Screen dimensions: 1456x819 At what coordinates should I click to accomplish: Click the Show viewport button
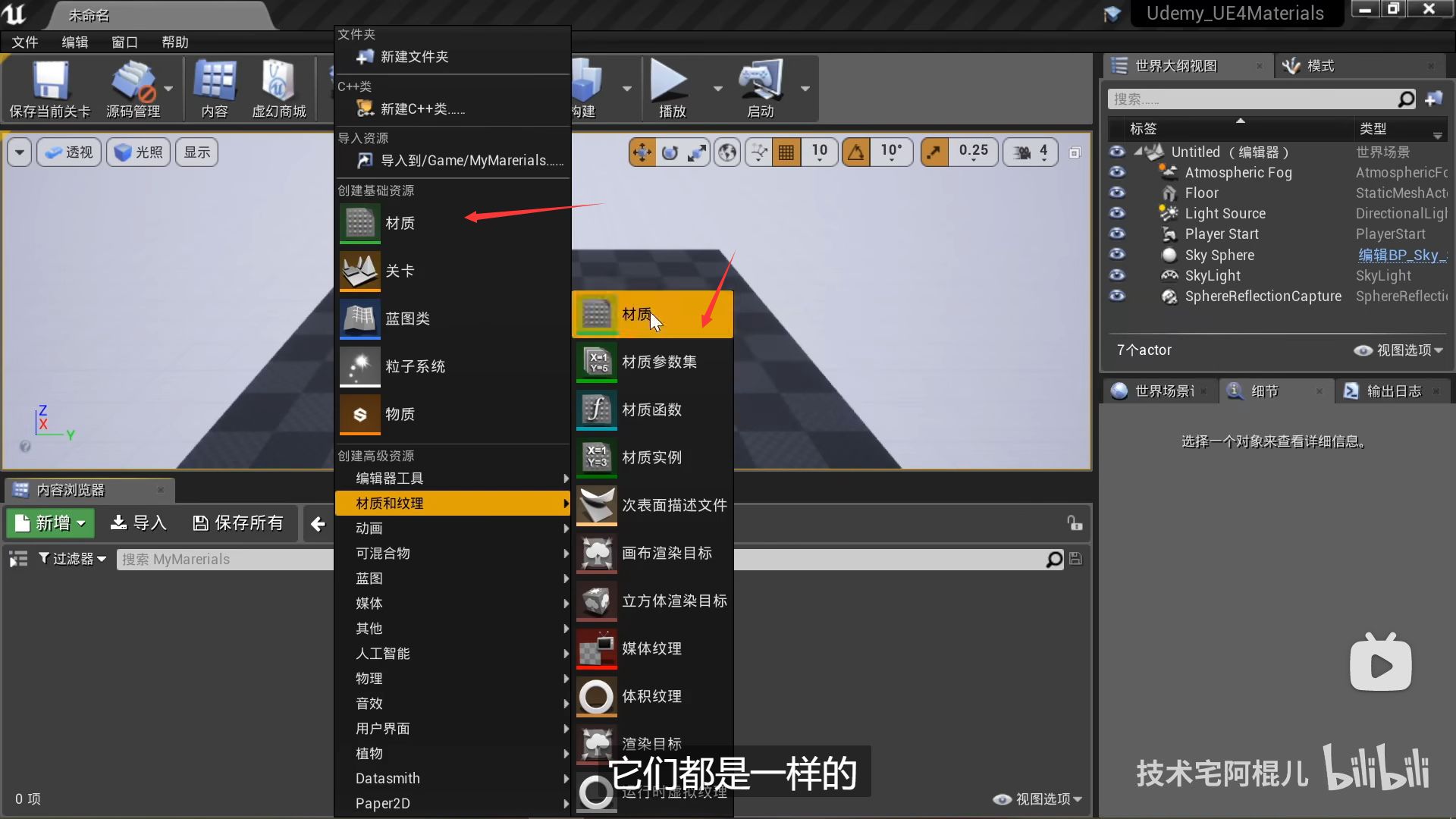(197, 152)
